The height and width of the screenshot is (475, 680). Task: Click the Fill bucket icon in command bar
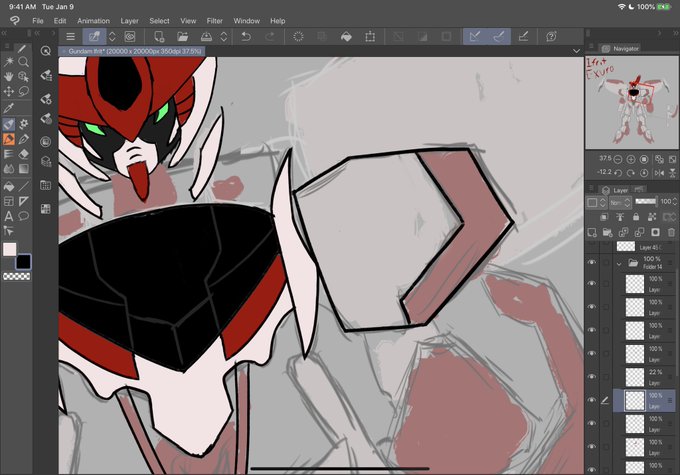(346, 36)
